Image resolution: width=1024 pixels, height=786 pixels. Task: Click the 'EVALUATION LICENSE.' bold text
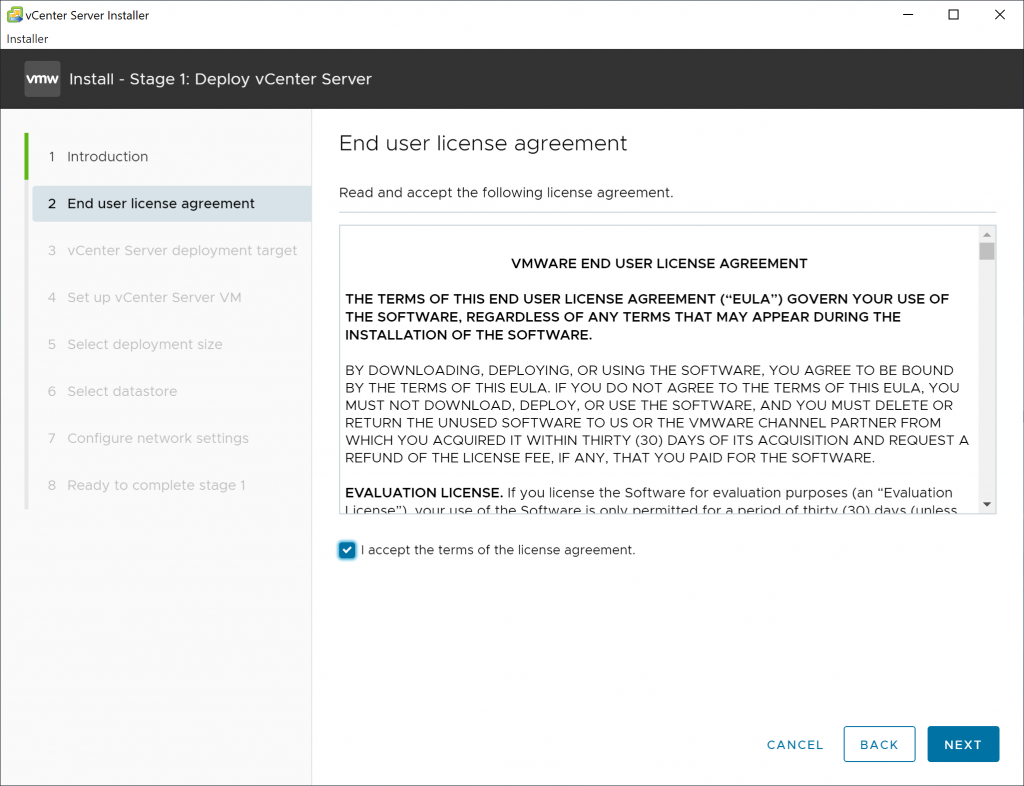(x=424, y=493)
